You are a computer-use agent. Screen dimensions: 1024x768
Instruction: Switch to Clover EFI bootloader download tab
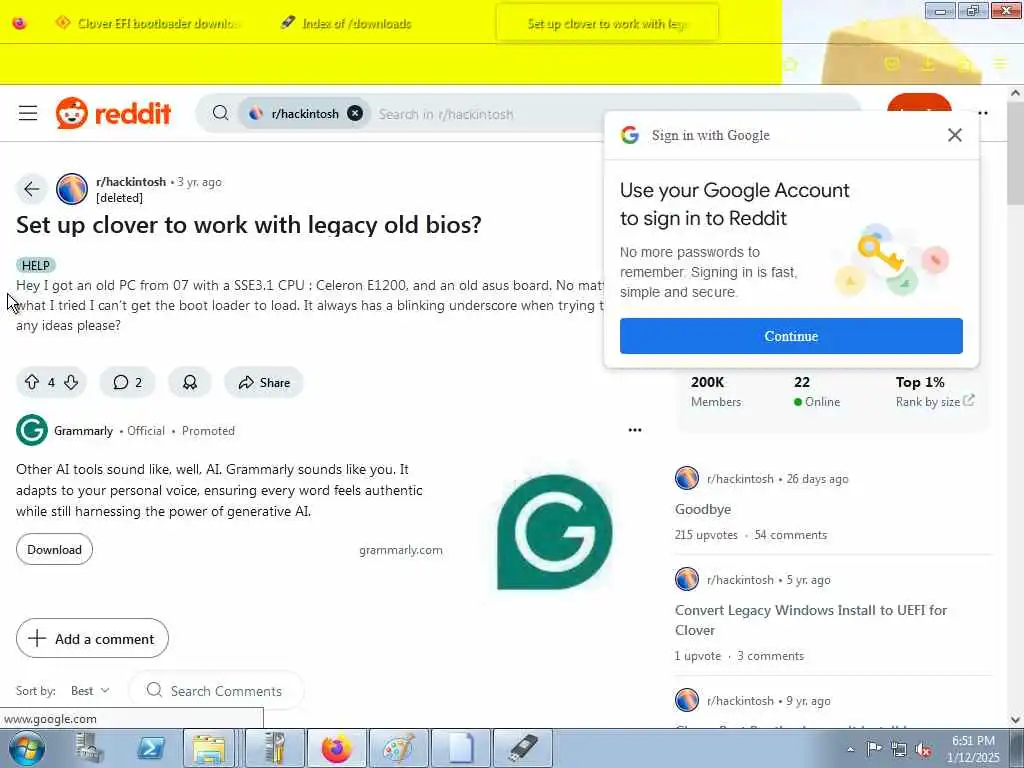pyautogui.click(x=149, y=23)
